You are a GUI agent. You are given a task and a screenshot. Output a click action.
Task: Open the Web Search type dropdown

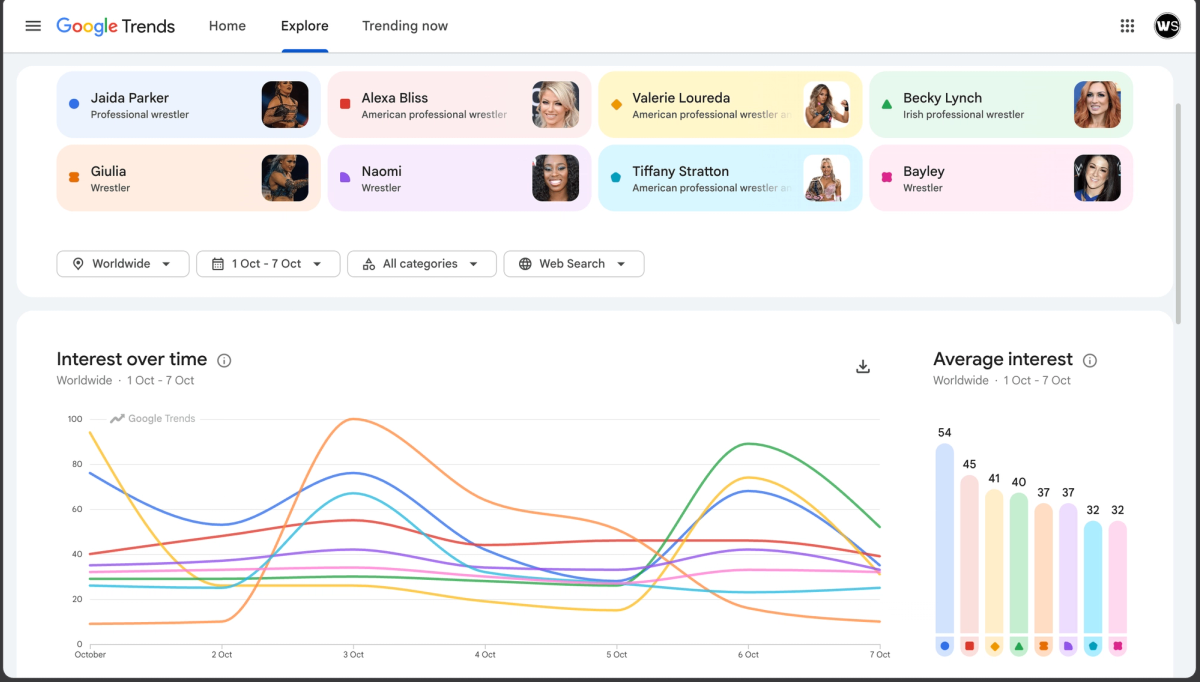click(x=574, y=264)
